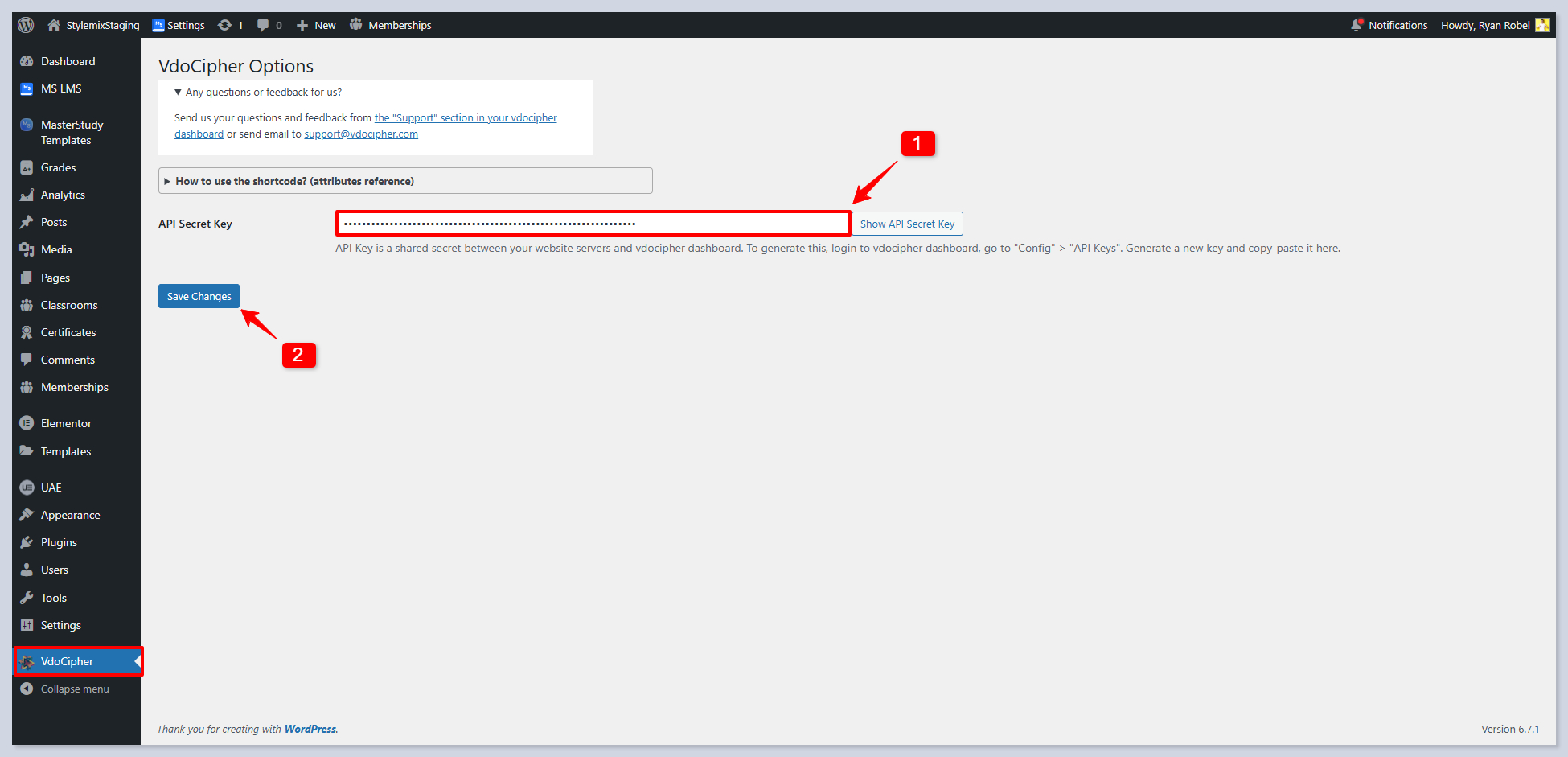Open the updates icon in admin bar
Viewport: 1568px width, 757px height.
[225, 25]
